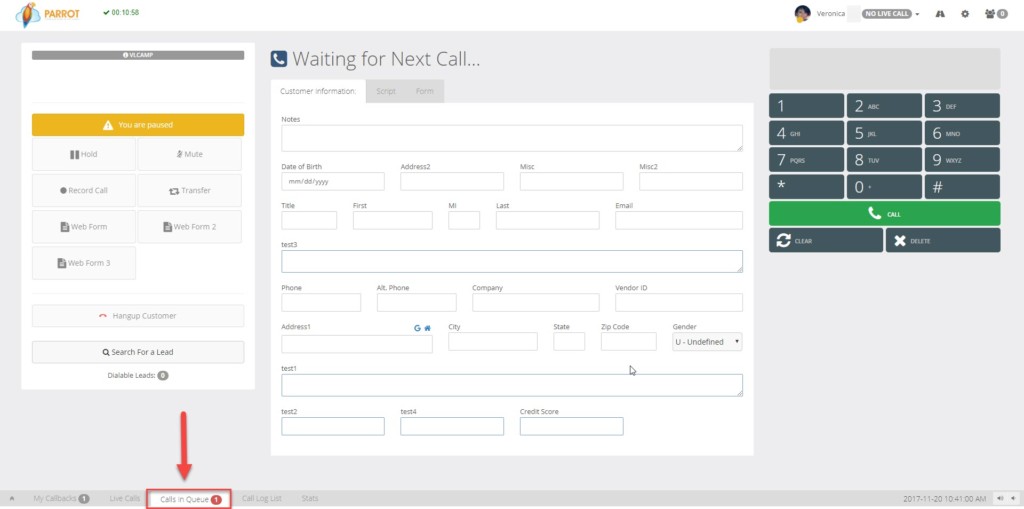
Task: Click the agents group icon with count
Action: tap(996, 14)
